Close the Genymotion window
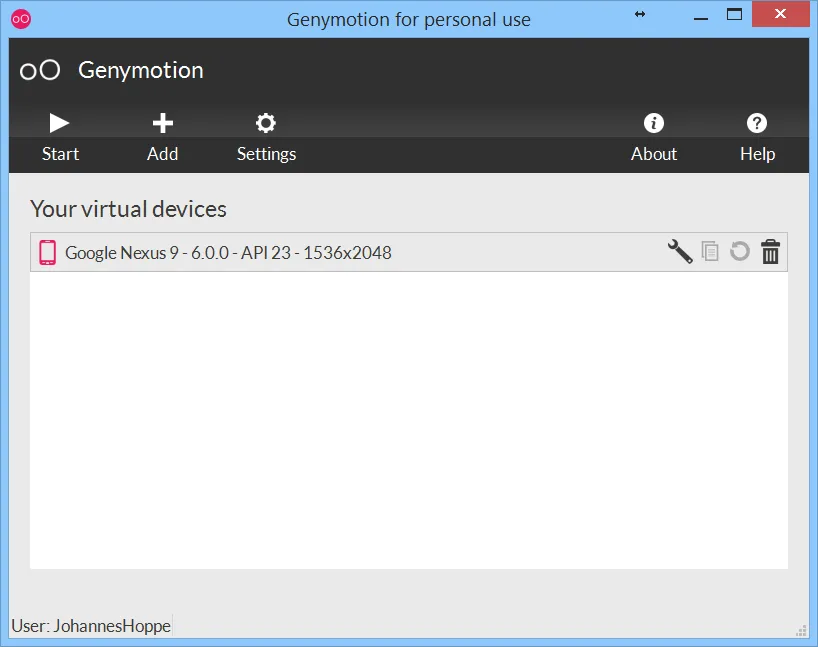This screenshot has height=647, width=818. pyautogui.click(x=780, y=14)
